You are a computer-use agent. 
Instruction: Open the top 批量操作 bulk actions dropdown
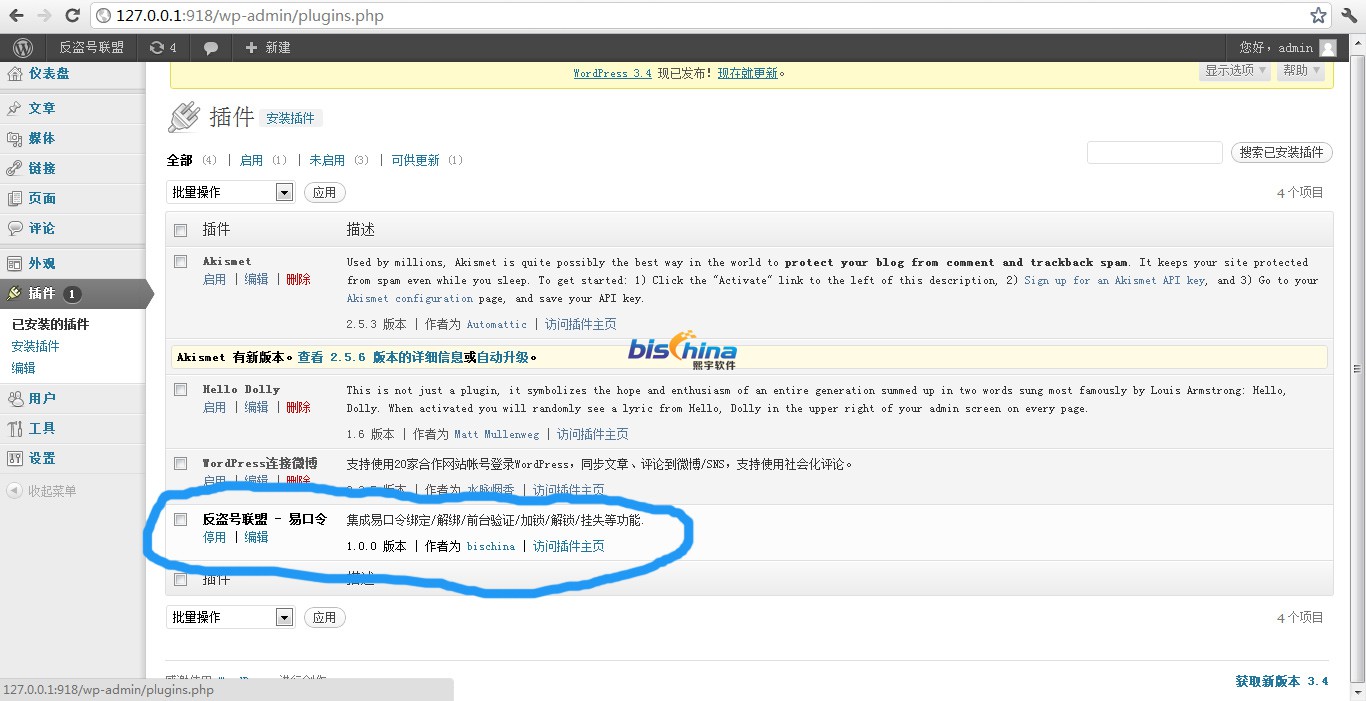[x=230, y=192]
